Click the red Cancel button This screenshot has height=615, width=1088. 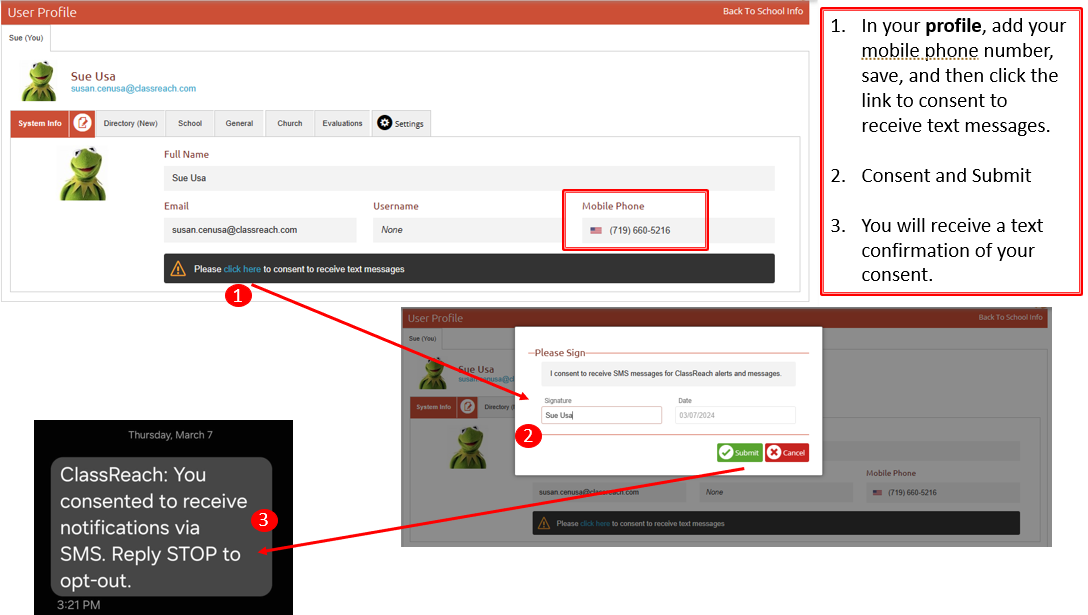pyautogui.click(x=787, y=453)
